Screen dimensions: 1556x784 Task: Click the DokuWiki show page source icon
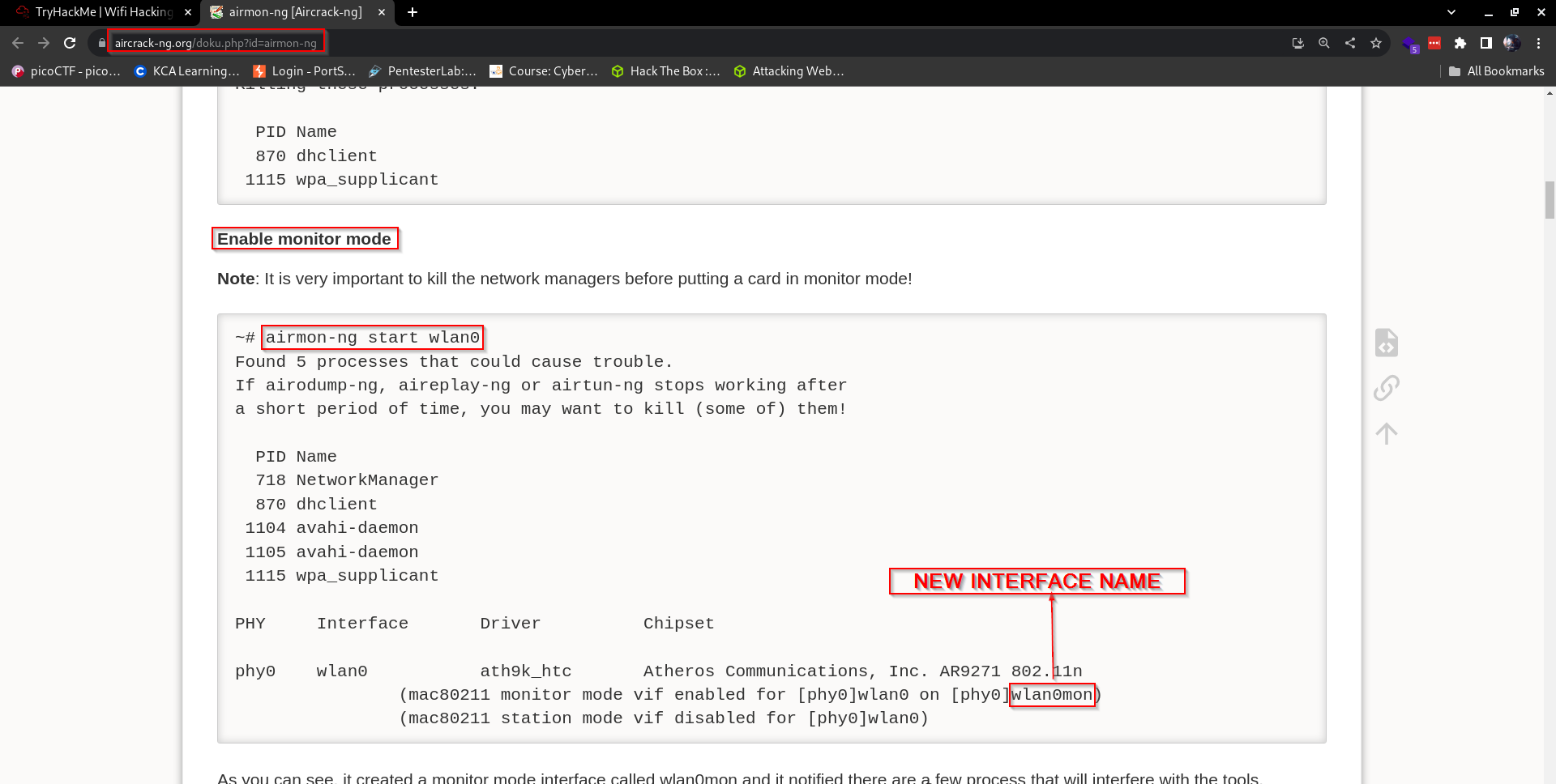pyautogui.click(x=1386, y=343)
